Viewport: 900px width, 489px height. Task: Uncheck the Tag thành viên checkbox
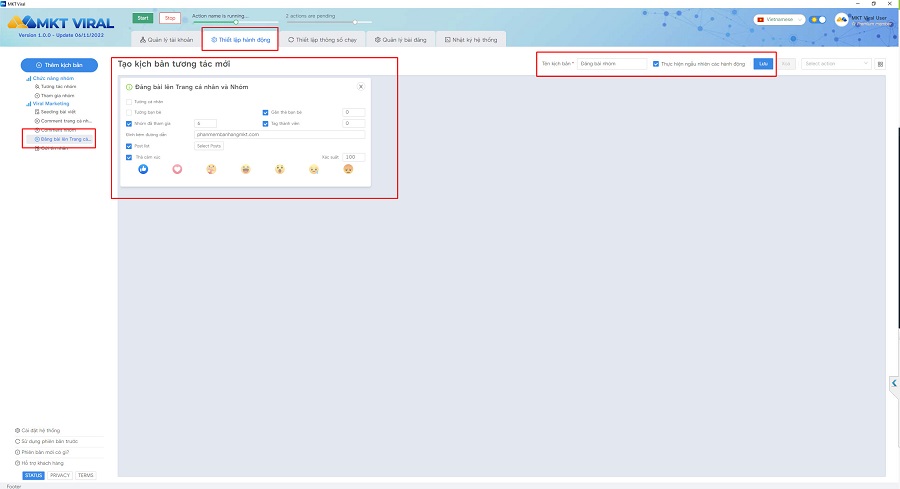click(265, 123)
